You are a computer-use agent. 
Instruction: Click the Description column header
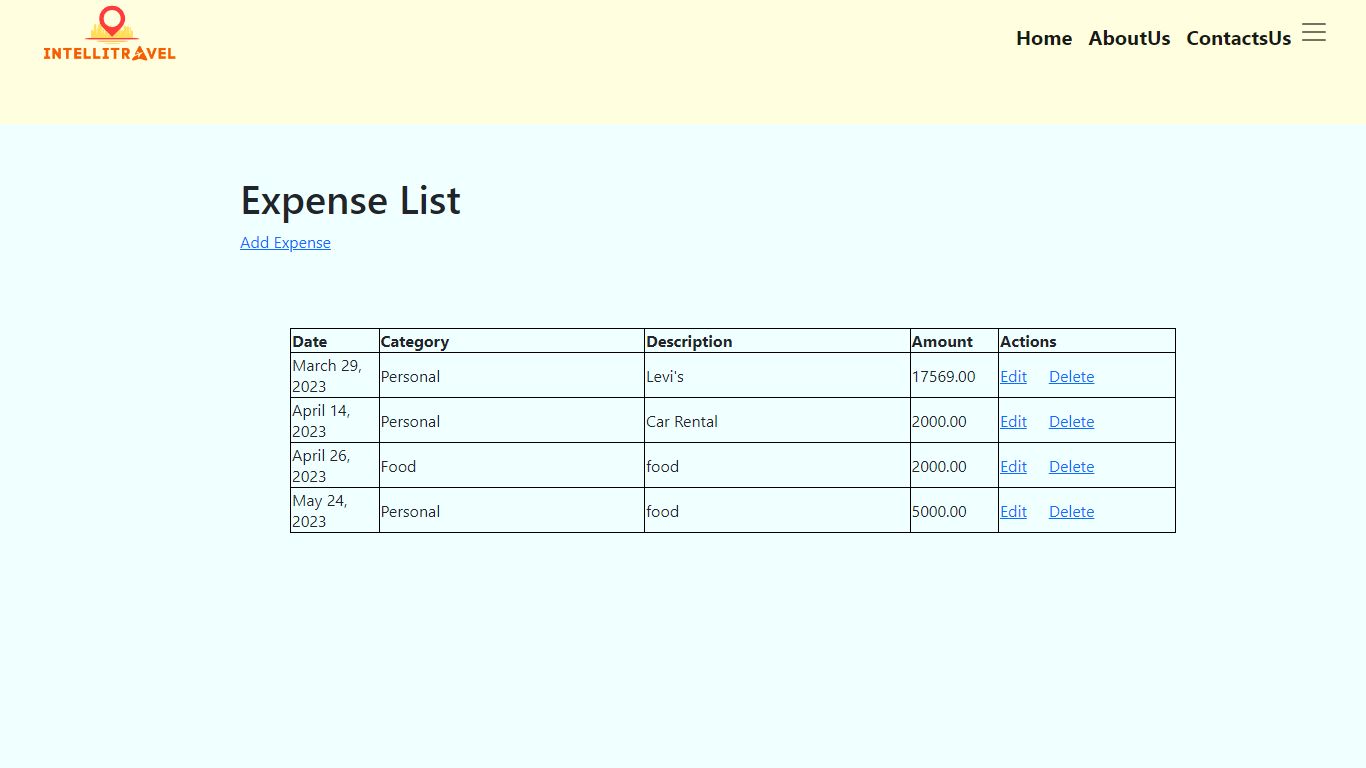pyautogui.click(x=689, y=342)
